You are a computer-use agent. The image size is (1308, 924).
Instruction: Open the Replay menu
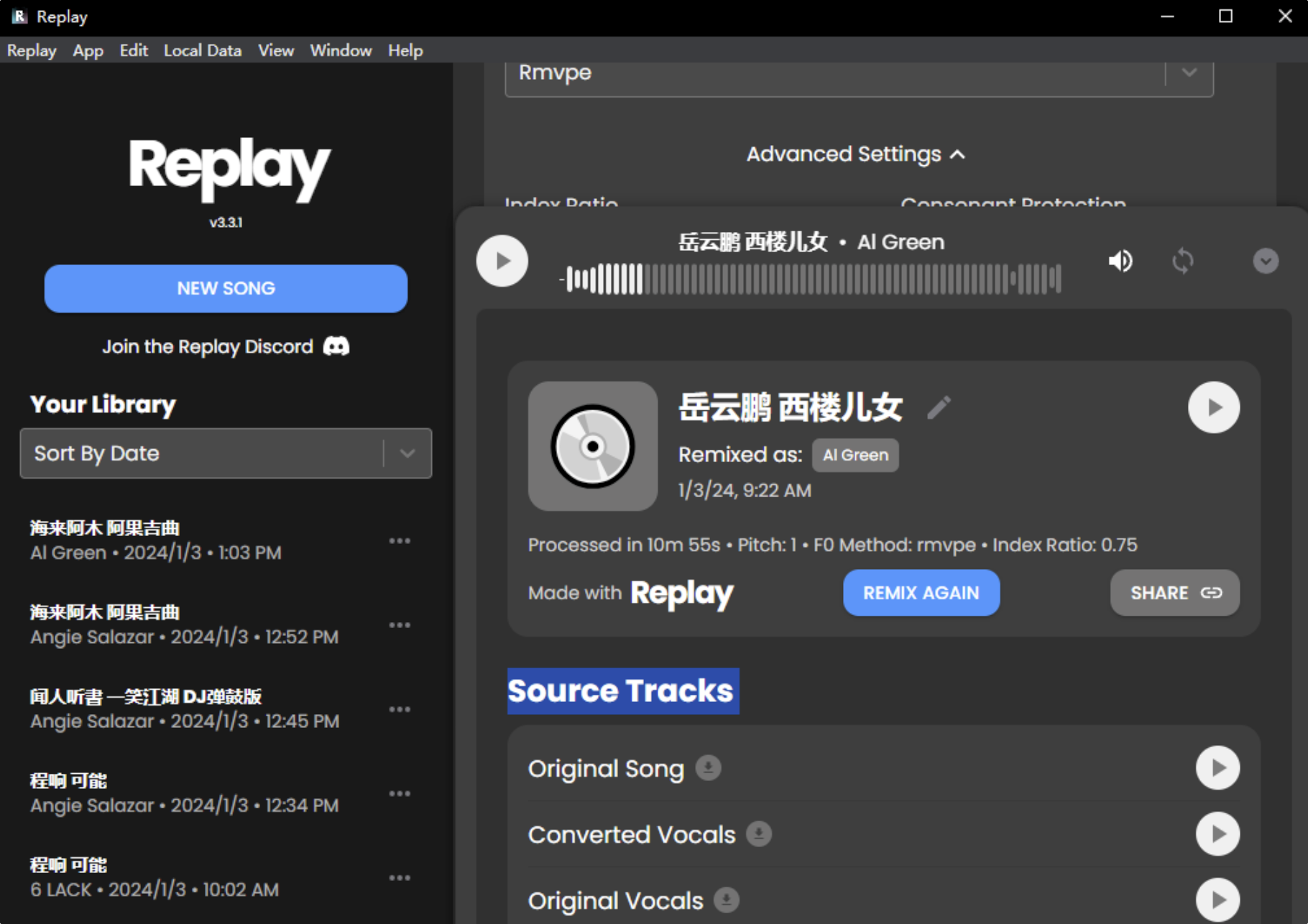coord(32,50)
